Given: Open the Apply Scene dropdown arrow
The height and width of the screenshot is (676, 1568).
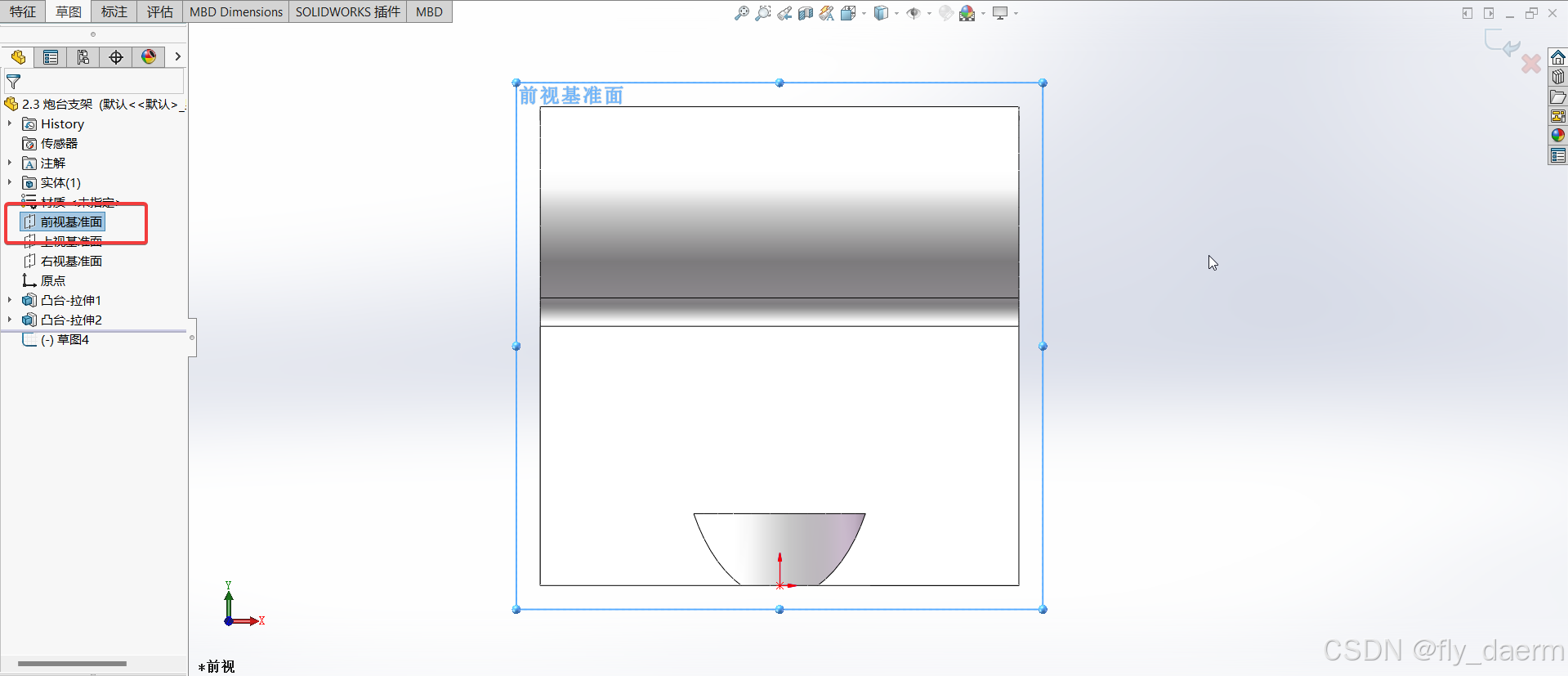Looking at the screenshot, I should 983,13.
